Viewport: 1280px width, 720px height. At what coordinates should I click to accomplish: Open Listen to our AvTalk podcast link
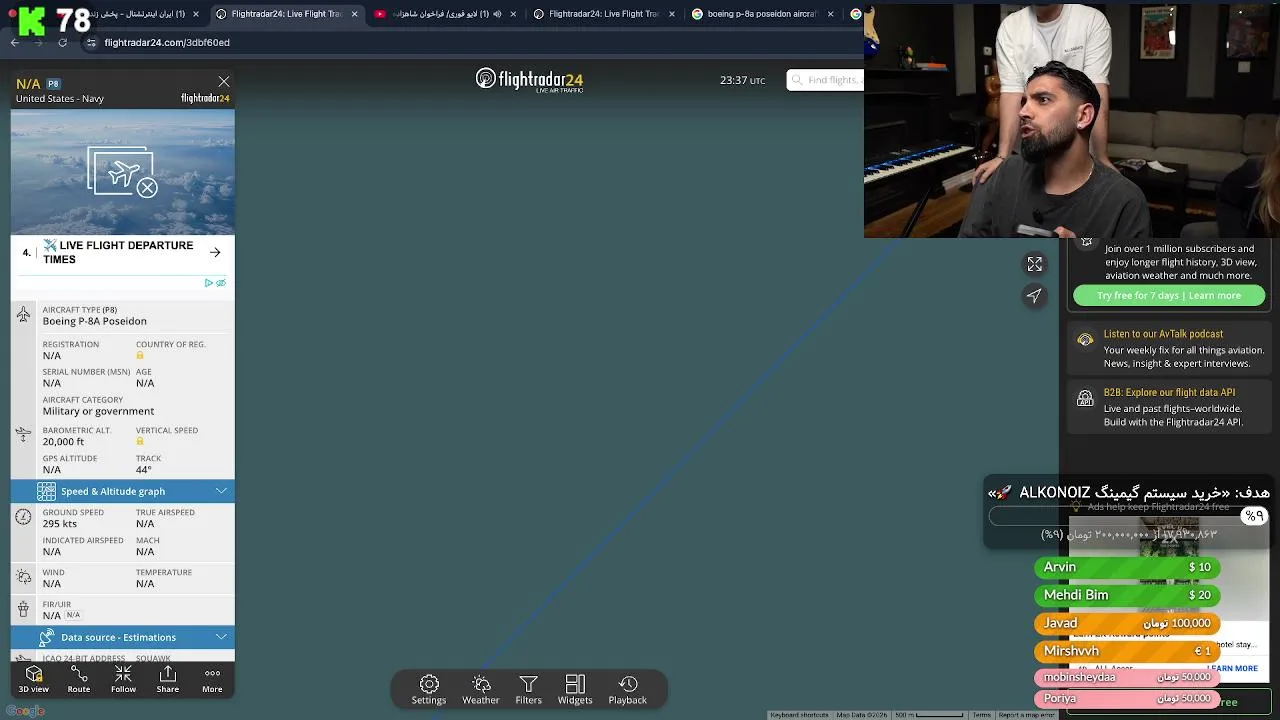tap(1163, 334)
